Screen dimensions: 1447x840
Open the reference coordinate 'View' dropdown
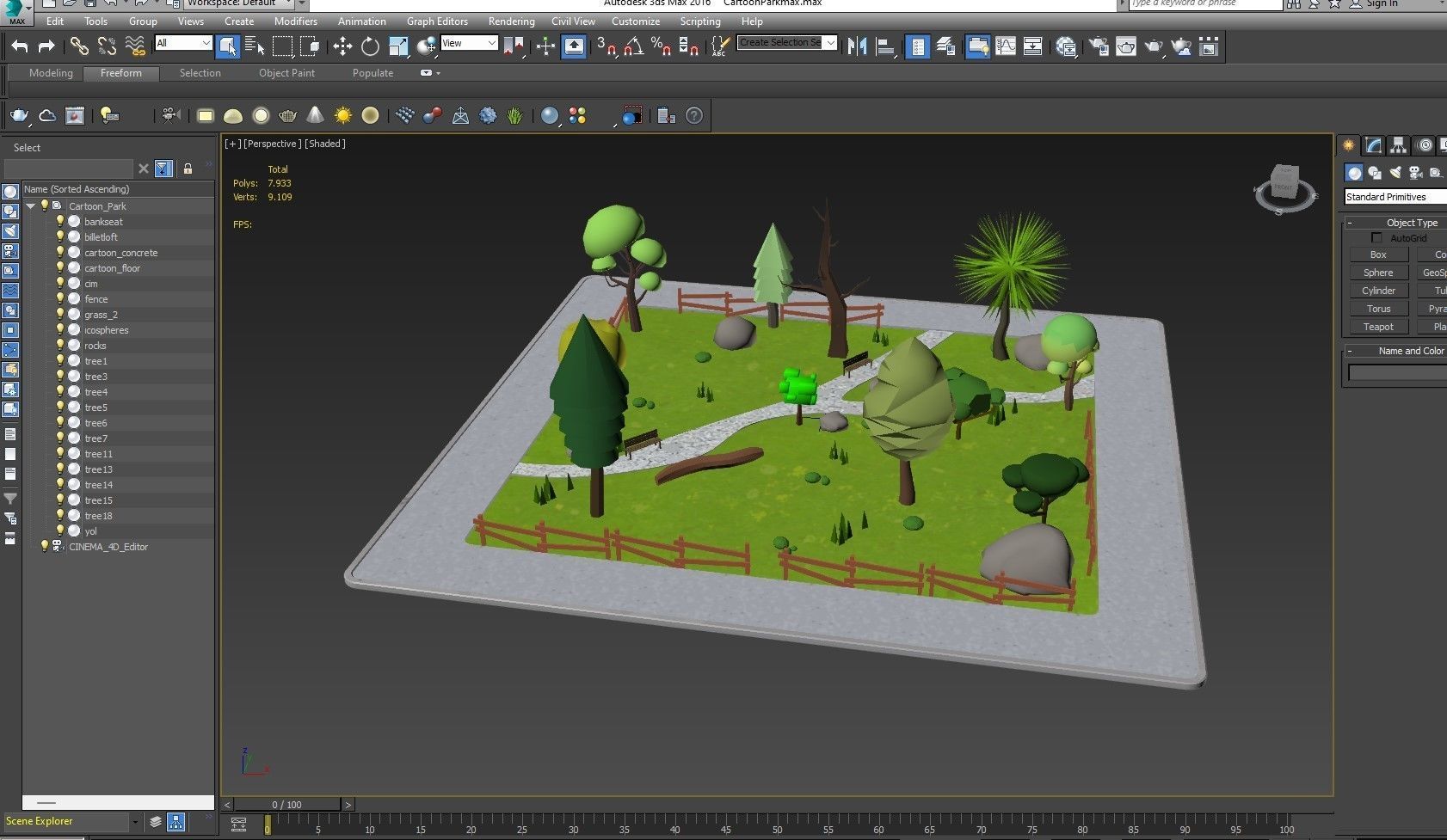(x=470, y=43)
